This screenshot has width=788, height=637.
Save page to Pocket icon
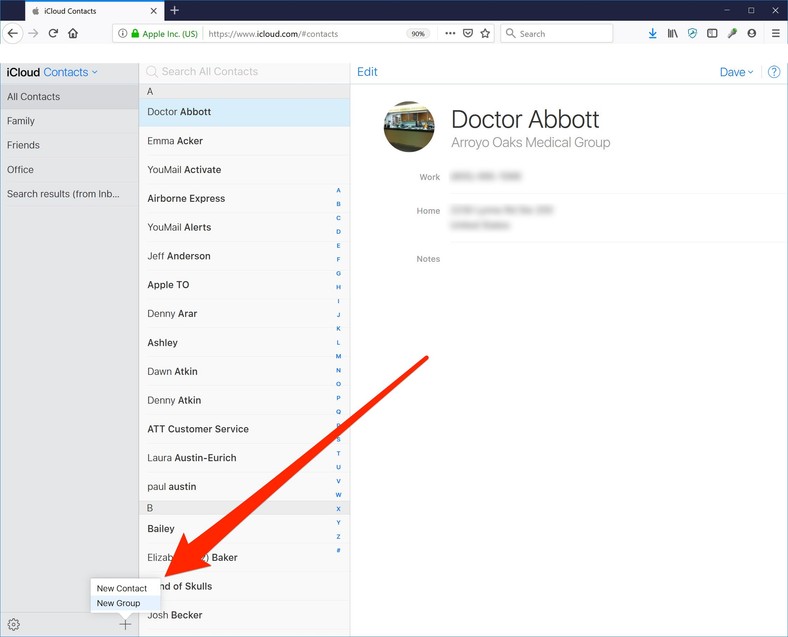click(468, 34)
